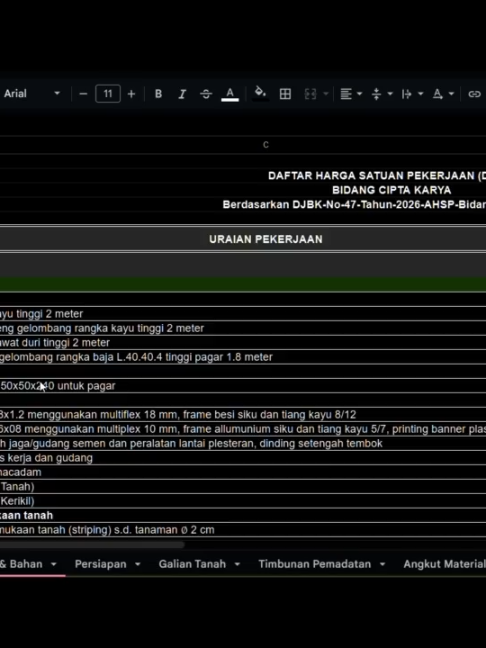This screenshot has height=648, width=486.
Task: Select the cell ending in 'acadam'
Action: [x=243, y=472]
